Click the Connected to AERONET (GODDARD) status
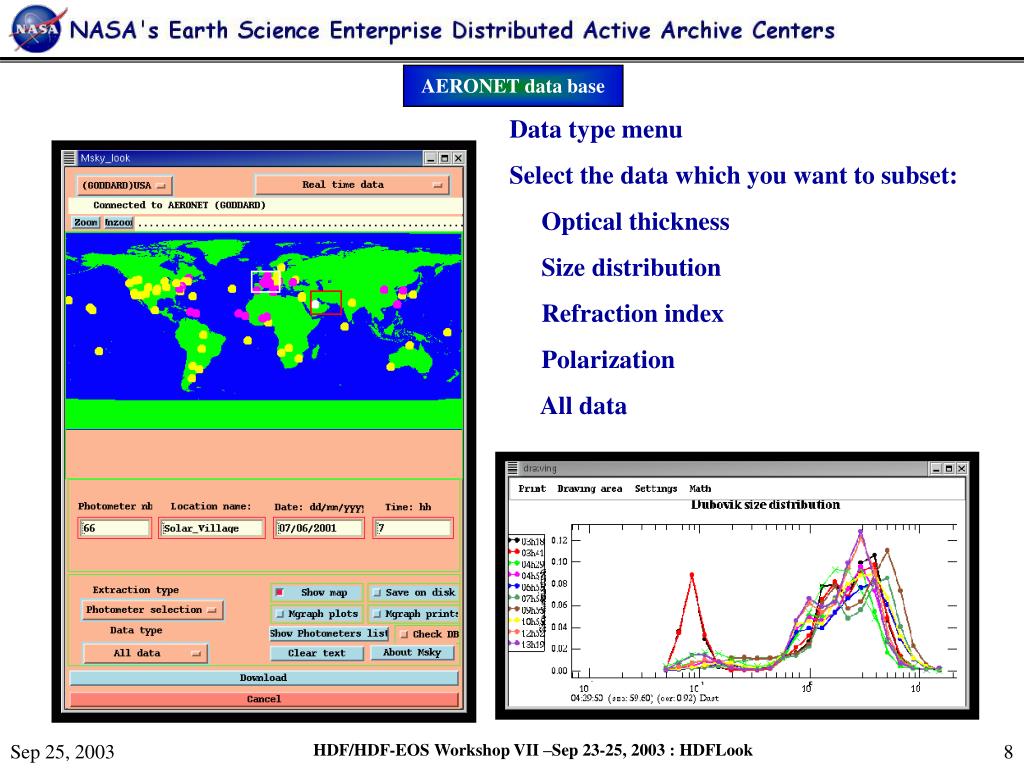 point(180,205)
